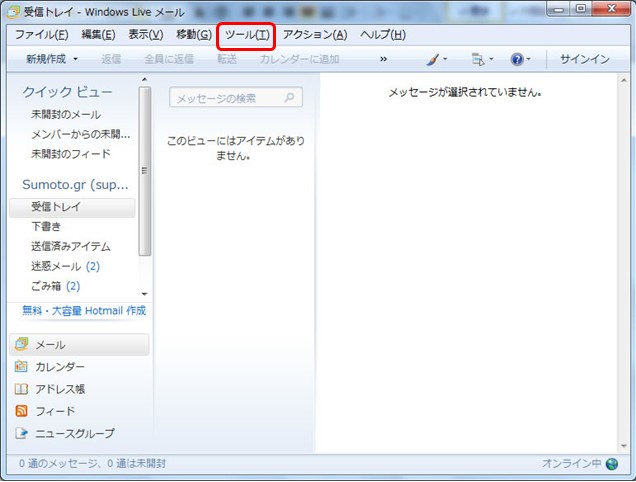
Task: Switch to the ニュースグループ view label
Action: 75,433
